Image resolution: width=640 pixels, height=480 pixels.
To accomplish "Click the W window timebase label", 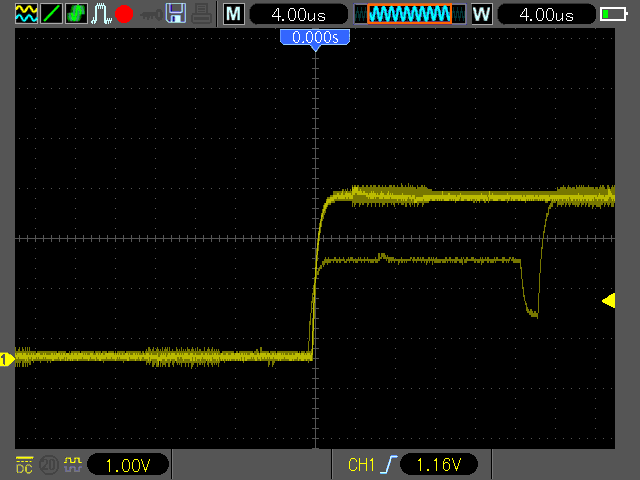I will point(482,14).
